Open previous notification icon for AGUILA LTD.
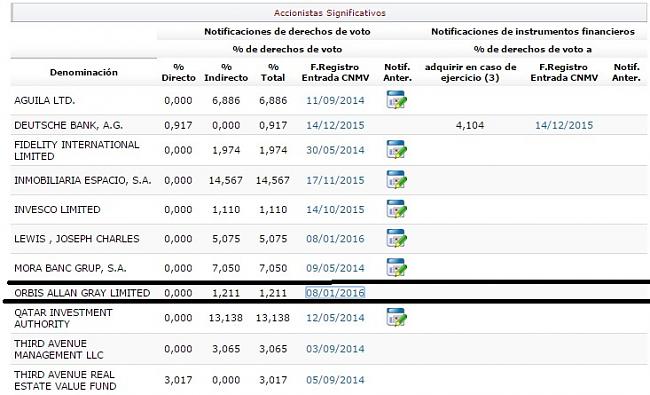 click(x=396, y=100)
